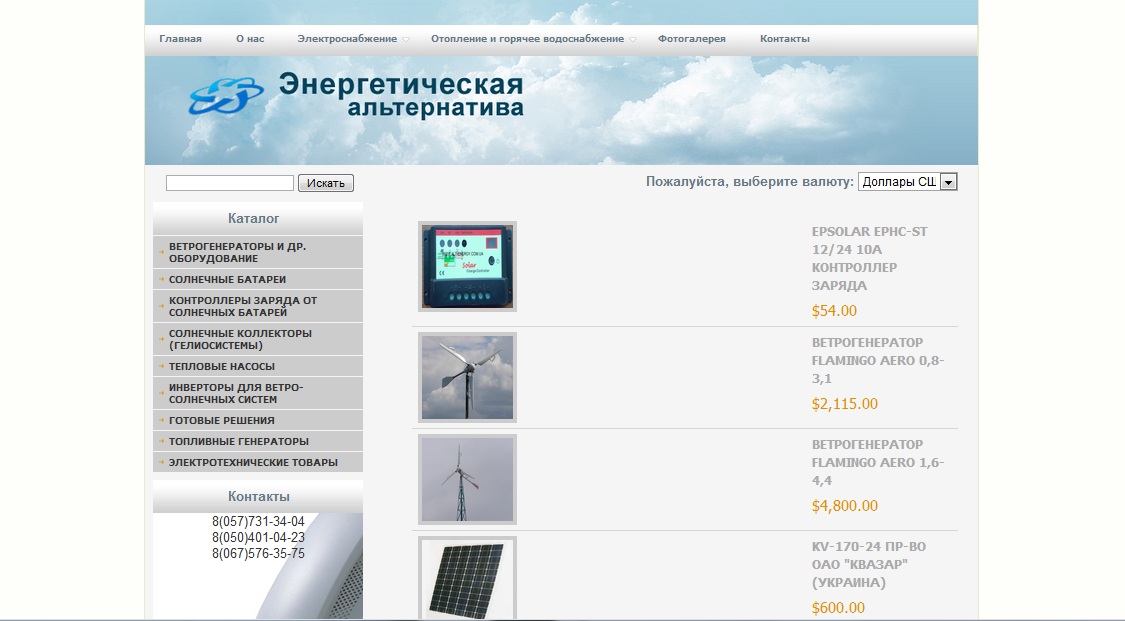The width and height of the screenshot is (1125, 621).
Task: Click inside the search input field
Action: point(229,182)
